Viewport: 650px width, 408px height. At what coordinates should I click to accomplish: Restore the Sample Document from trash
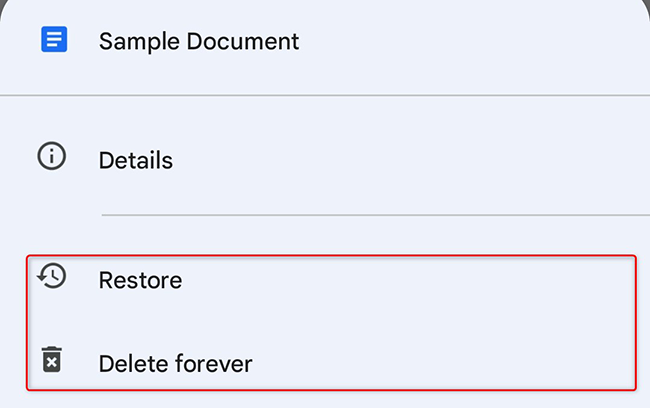click(x=140, y=280)
